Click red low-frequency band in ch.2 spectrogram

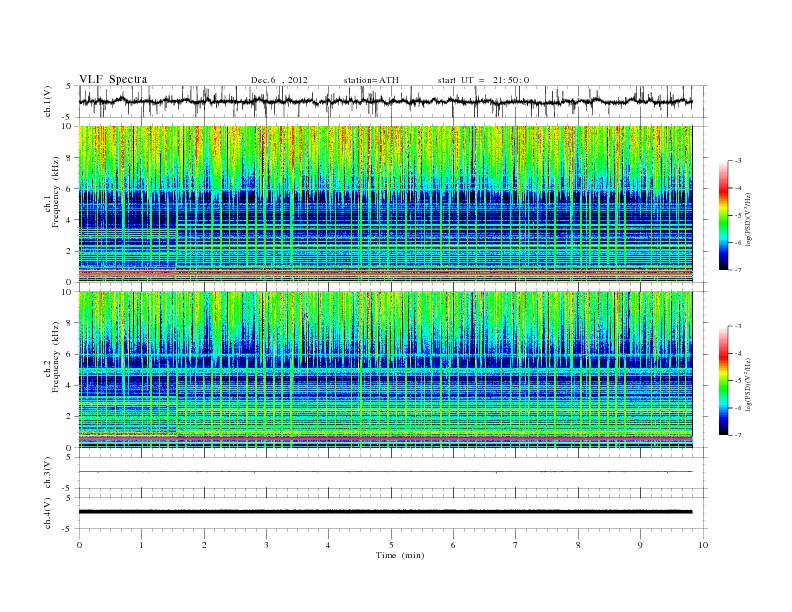pyautogui.click(x=385, y=438)
